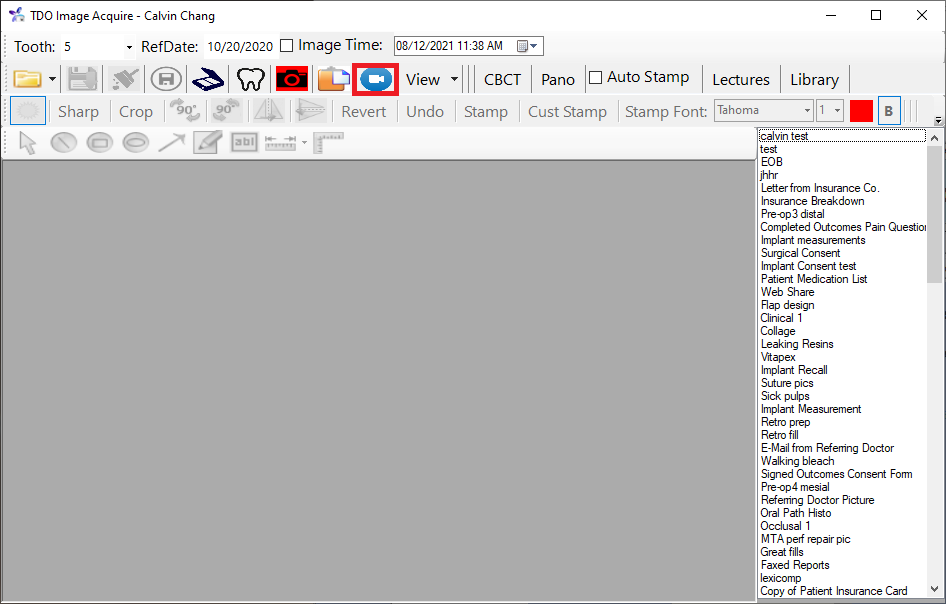This screenshot has width=946, height=604.
Task: Open the image date-time calendar picker
Action: pos(527,46)
